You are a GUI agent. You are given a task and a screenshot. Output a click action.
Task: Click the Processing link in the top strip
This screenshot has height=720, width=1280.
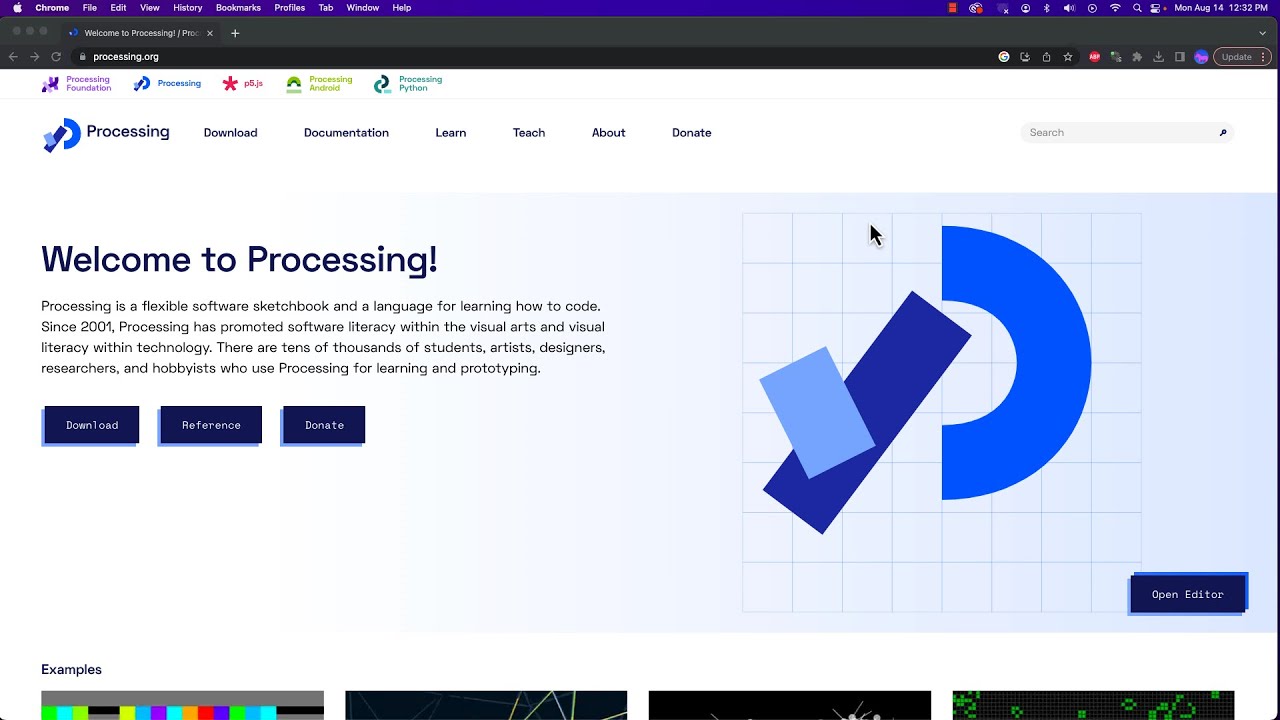167,84
